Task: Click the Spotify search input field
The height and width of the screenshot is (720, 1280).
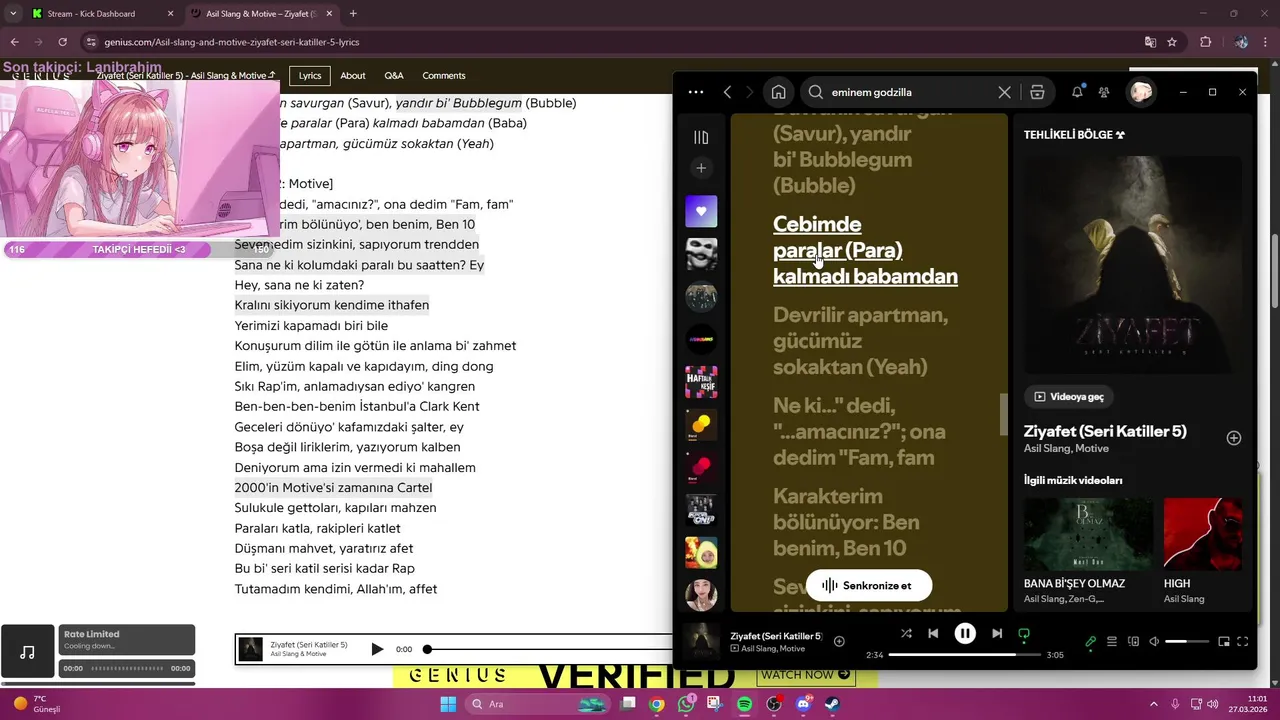Action: coord(908,92)
